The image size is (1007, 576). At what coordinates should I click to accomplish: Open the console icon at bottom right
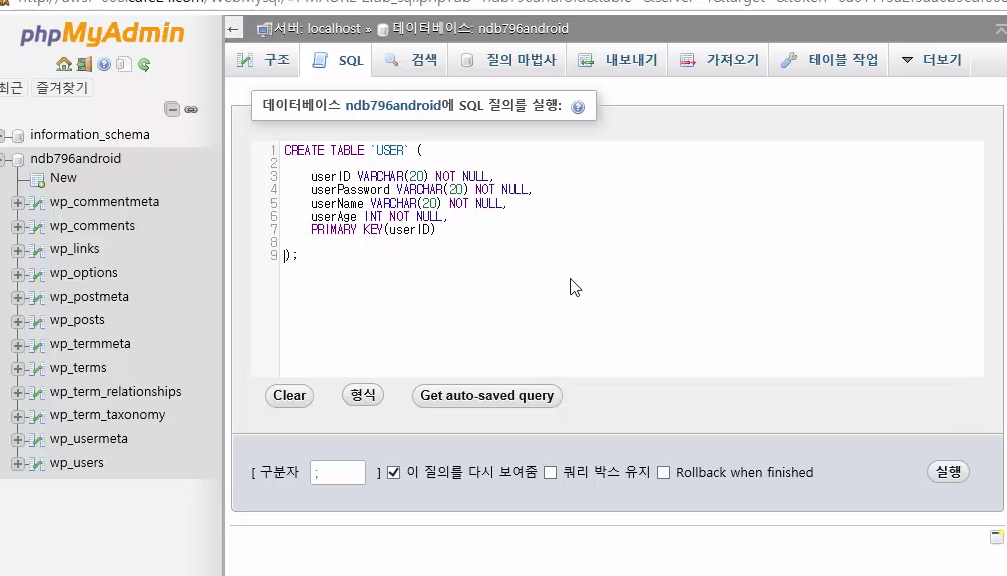click(x=997, y=537)
